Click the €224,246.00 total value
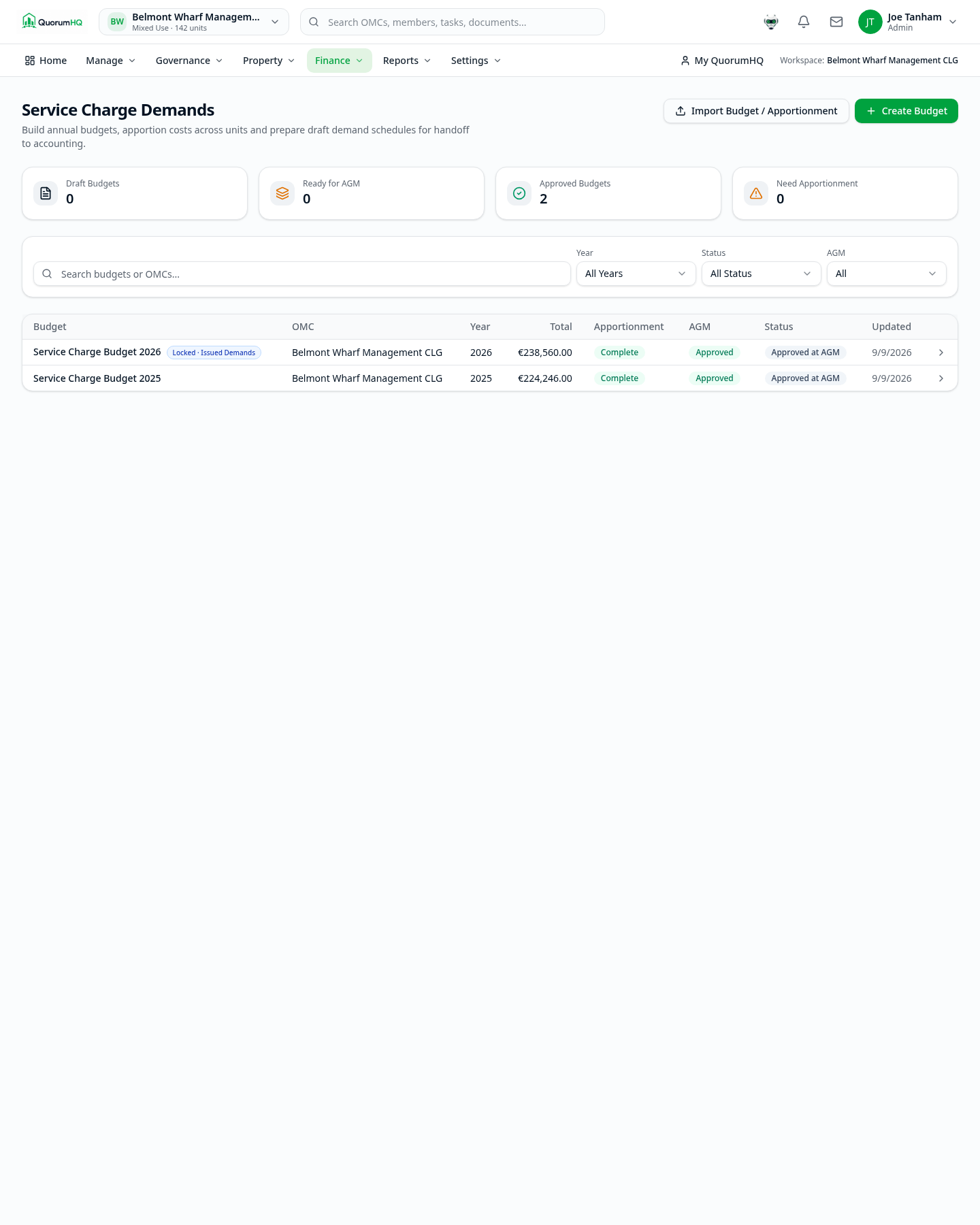 pos(545,378)
